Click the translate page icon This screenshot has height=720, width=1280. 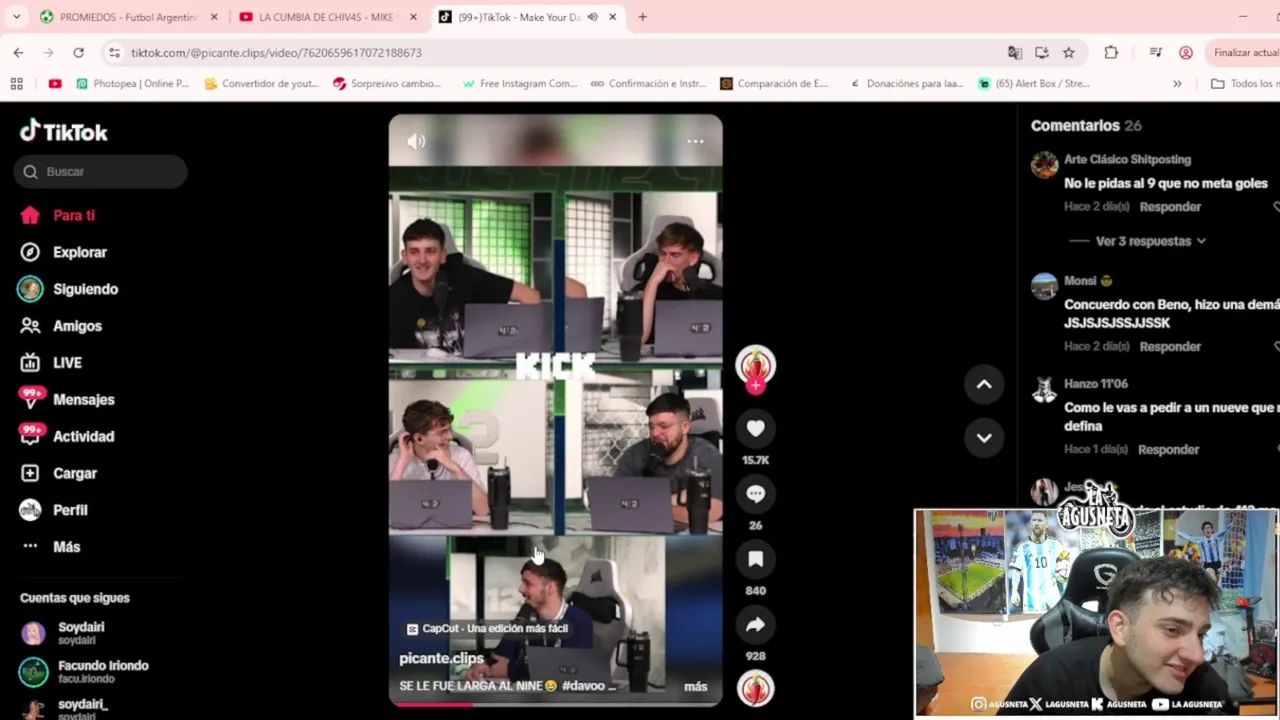tap(1015, 52)
